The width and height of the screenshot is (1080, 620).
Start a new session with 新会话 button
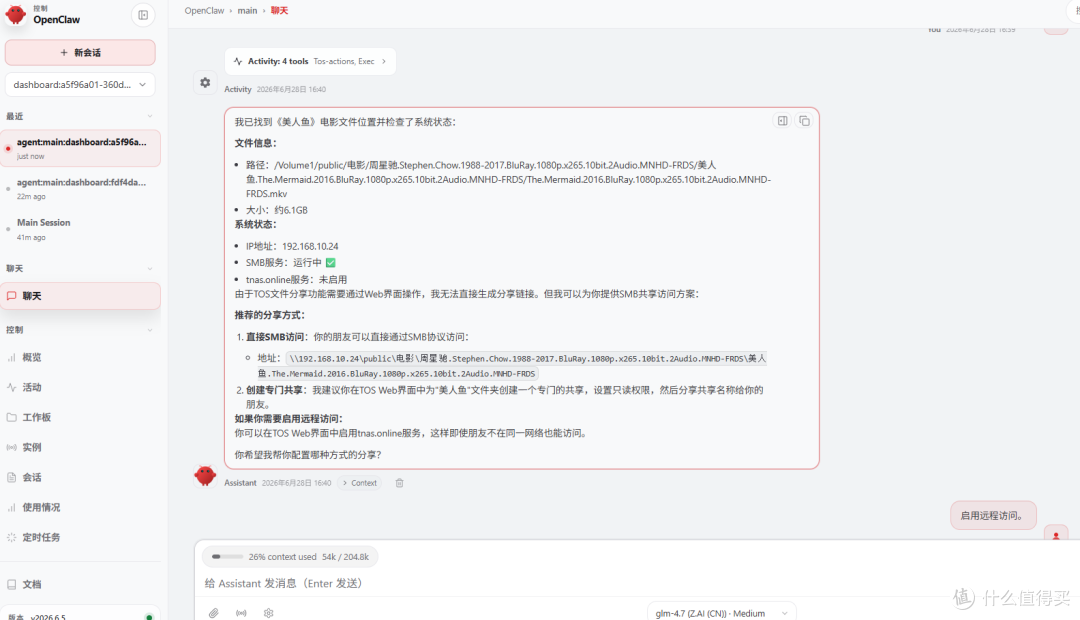point(80,52)
